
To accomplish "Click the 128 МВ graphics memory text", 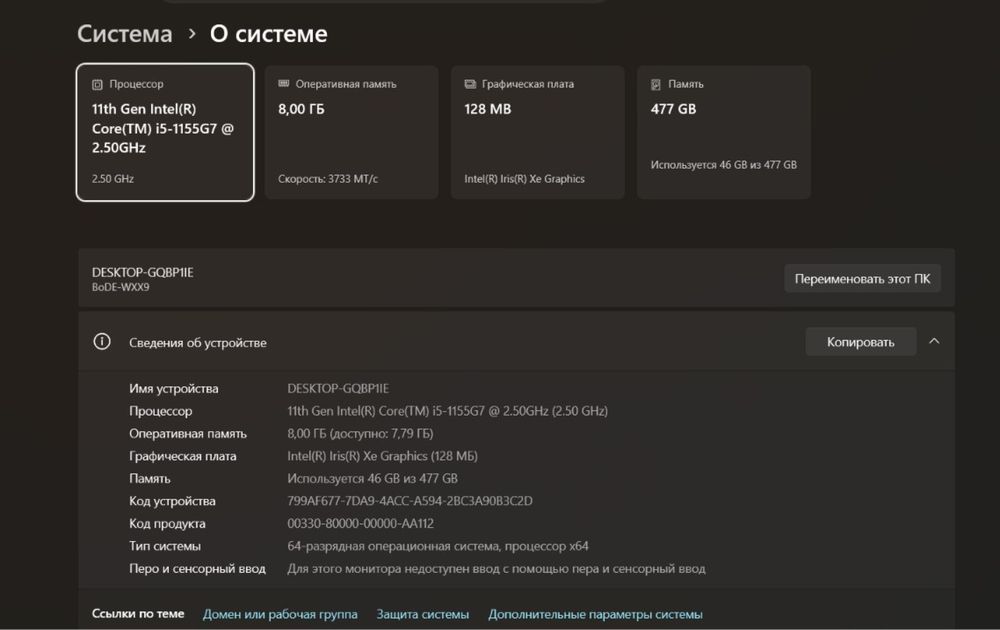I will click(488, 109).
